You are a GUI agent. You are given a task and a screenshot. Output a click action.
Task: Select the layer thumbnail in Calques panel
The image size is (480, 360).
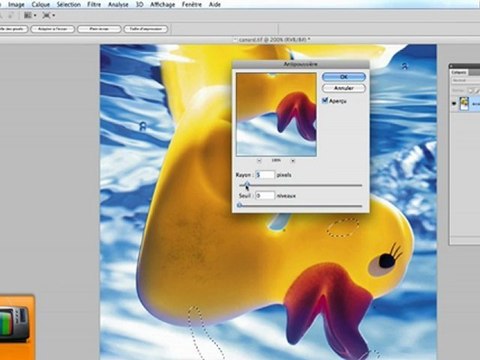tap(464, 104)
